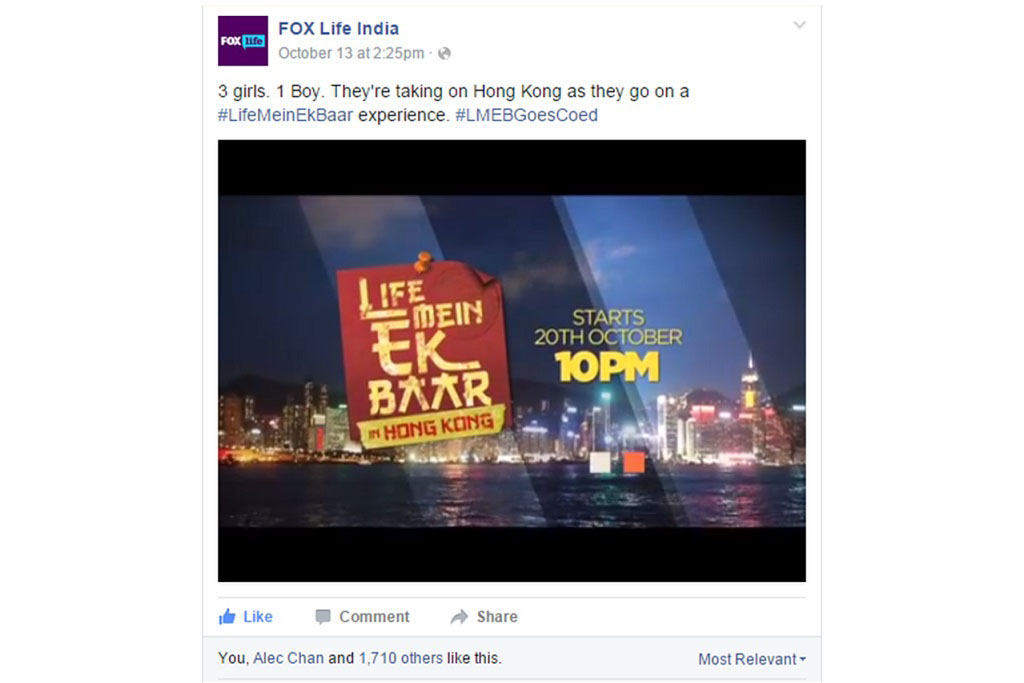
Task: Open the #LMEBGoesCoed hashtag
Action: (526, 116)
